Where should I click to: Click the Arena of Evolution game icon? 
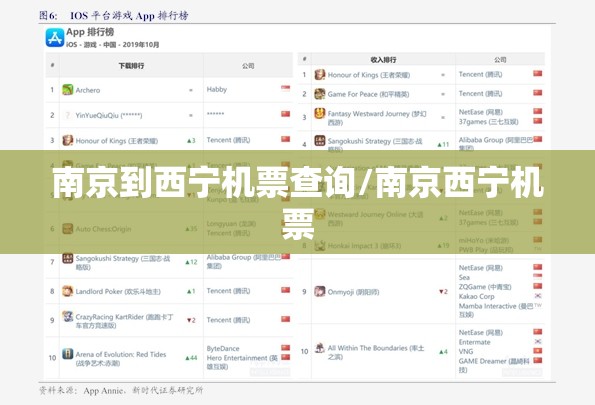coord(68,354)
